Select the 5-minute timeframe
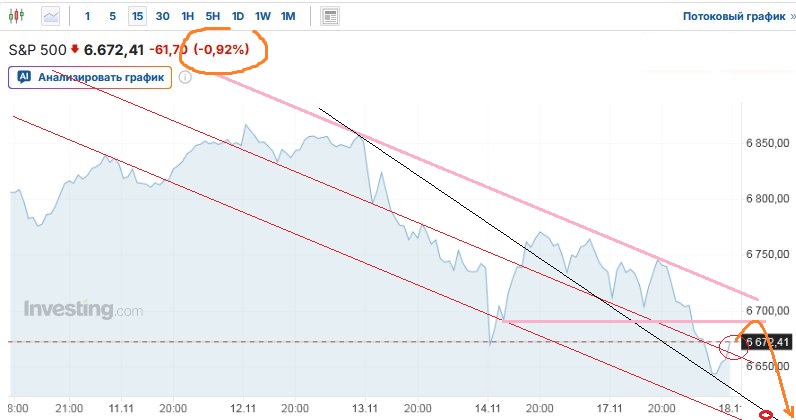This screenshot has width=796, height=420. [112, 16]
